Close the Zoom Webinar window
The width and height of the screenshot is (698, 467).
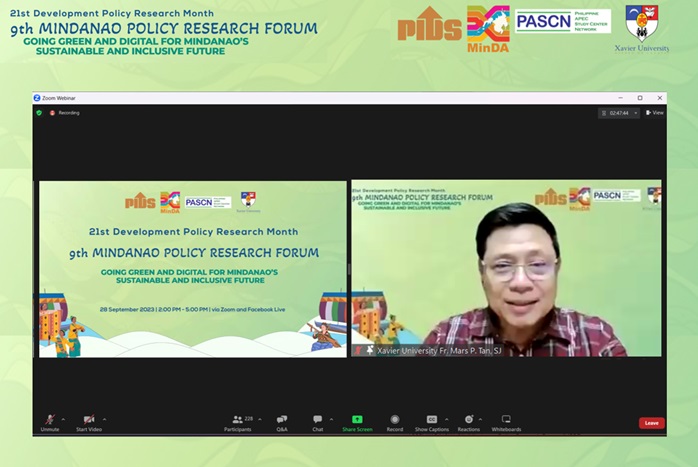660,97
